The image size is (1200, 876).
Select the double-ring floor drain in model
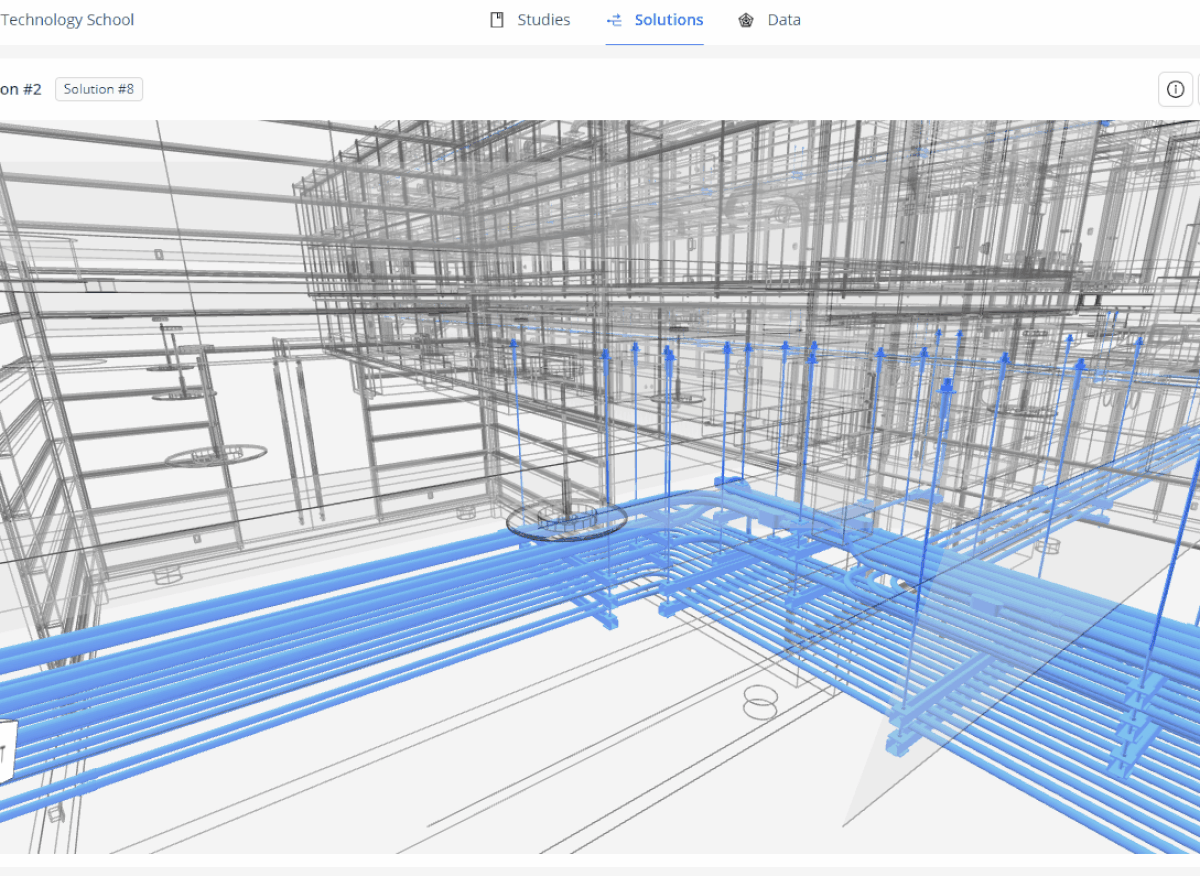pyautogui.click(x=760, y=702)
